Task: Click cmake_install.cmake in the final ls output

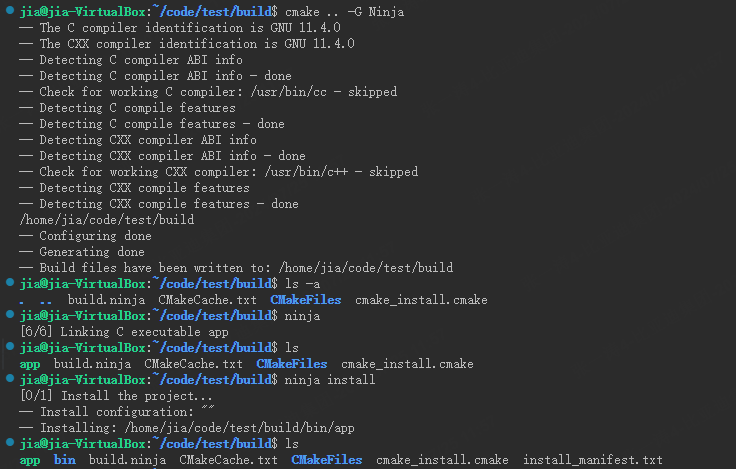Action: (x=442, y=460)
